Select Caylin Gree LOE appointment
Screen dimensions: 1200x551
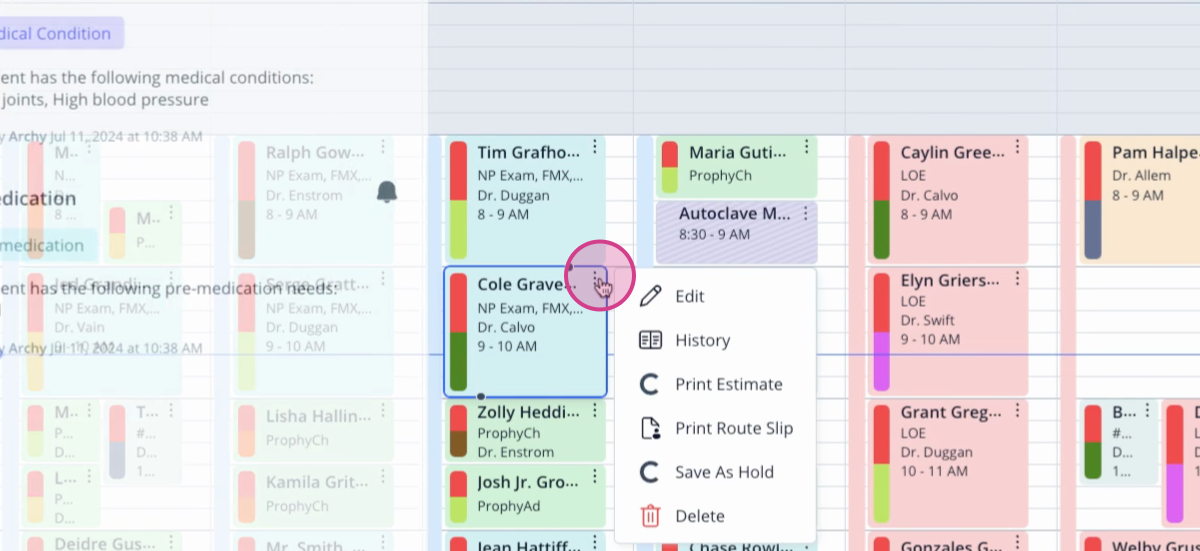point(947,199)
